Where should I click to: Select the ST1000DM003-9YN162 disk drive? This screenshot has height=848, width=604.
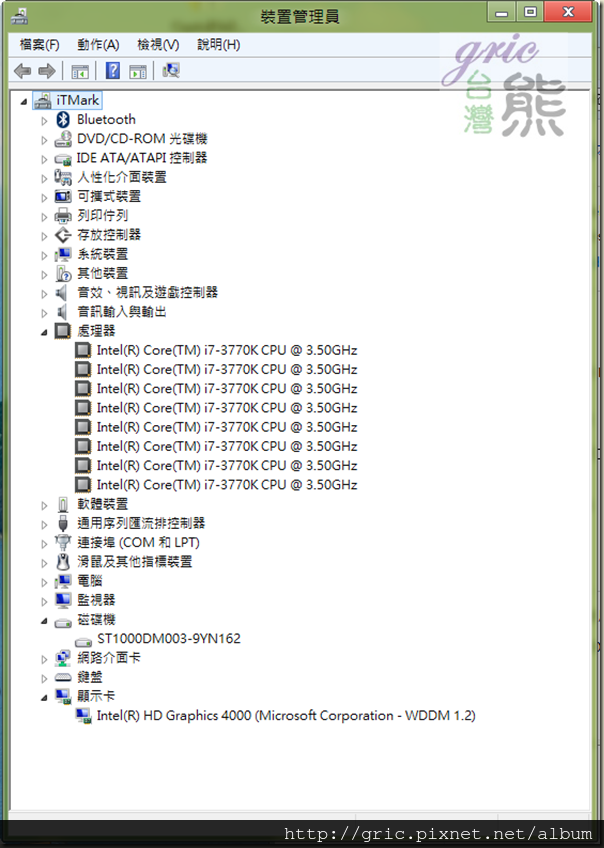coord(169,639)
